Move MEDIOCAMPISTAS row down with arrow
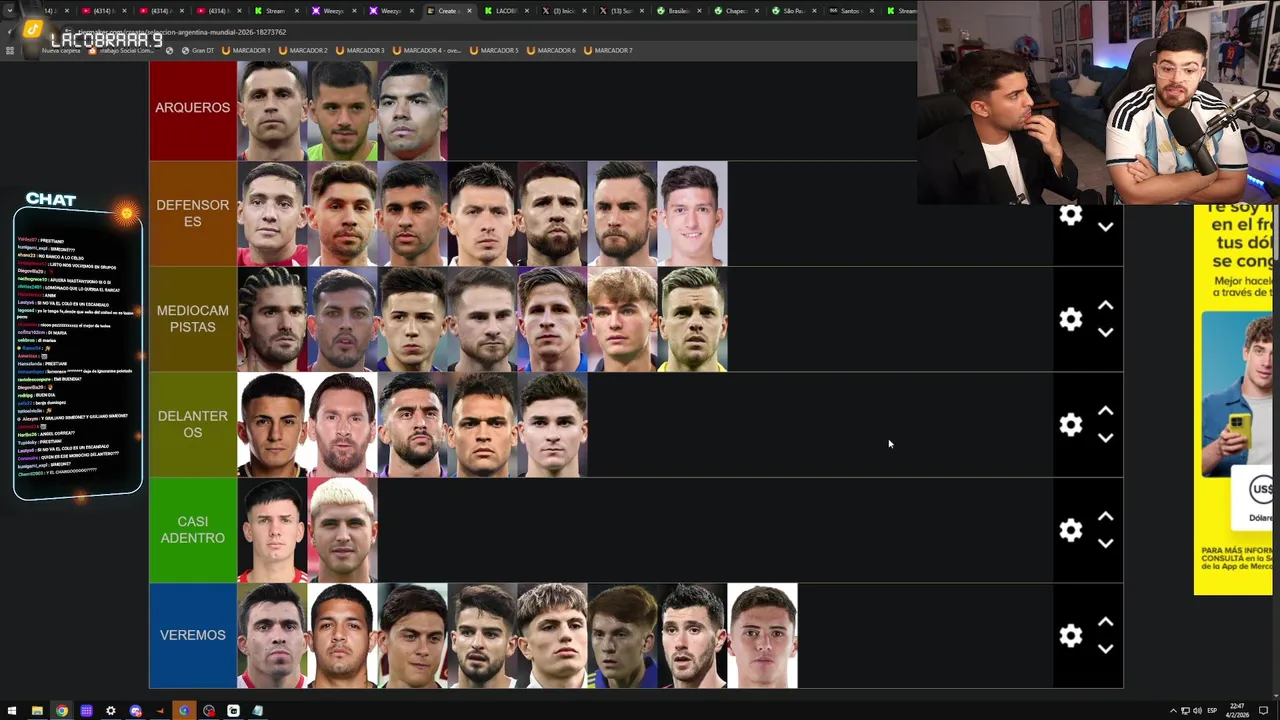This screenshot has width=1280, height=720. coord(1105,332)
